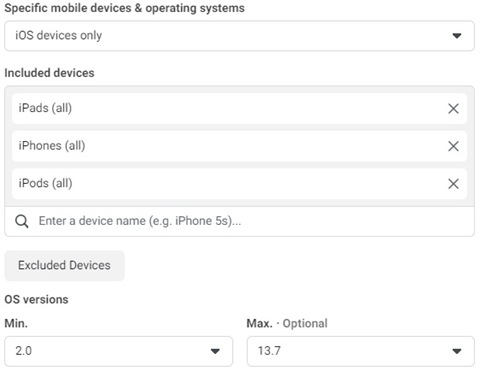Viewport: 480px width, 371px height.
Task: Click the Included devices heading
Action: pyautogui.click(x=49, y=73)
